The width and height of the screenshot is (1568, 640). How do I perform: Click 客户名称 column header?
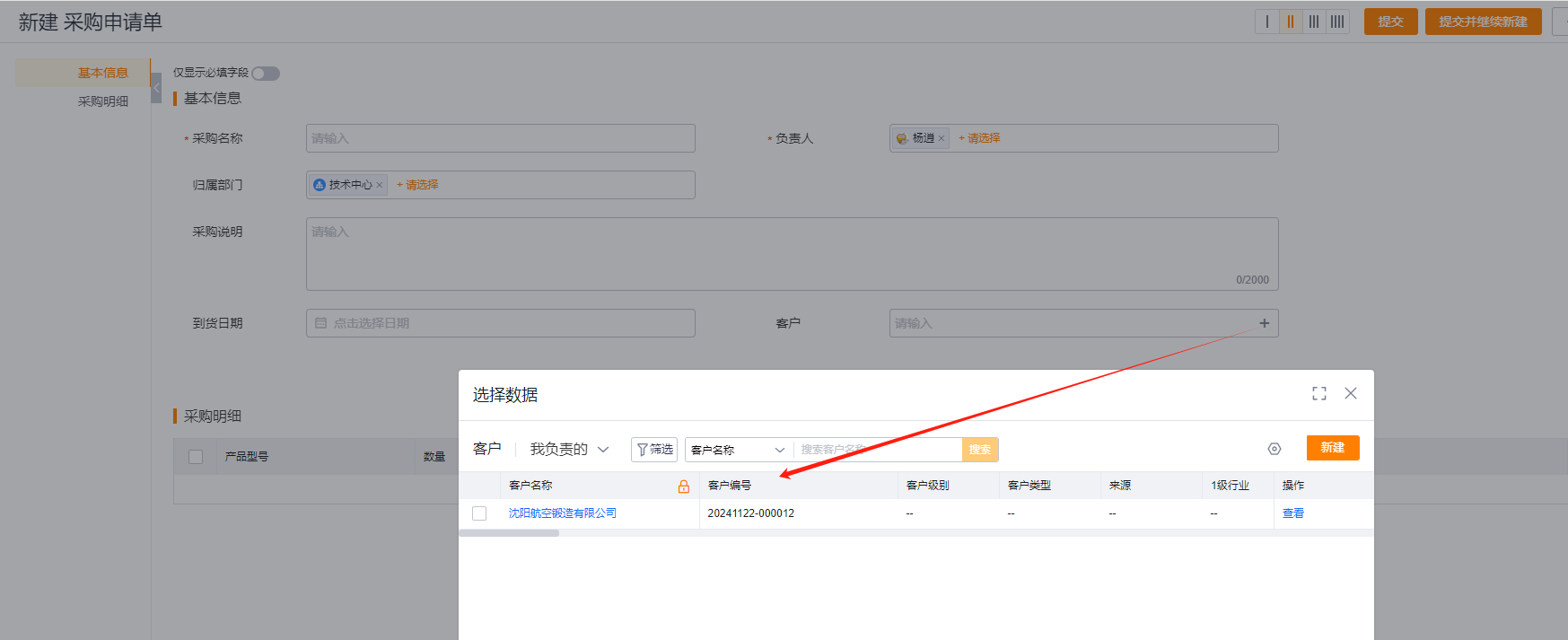pyautogui.click(x=531, y=486)
